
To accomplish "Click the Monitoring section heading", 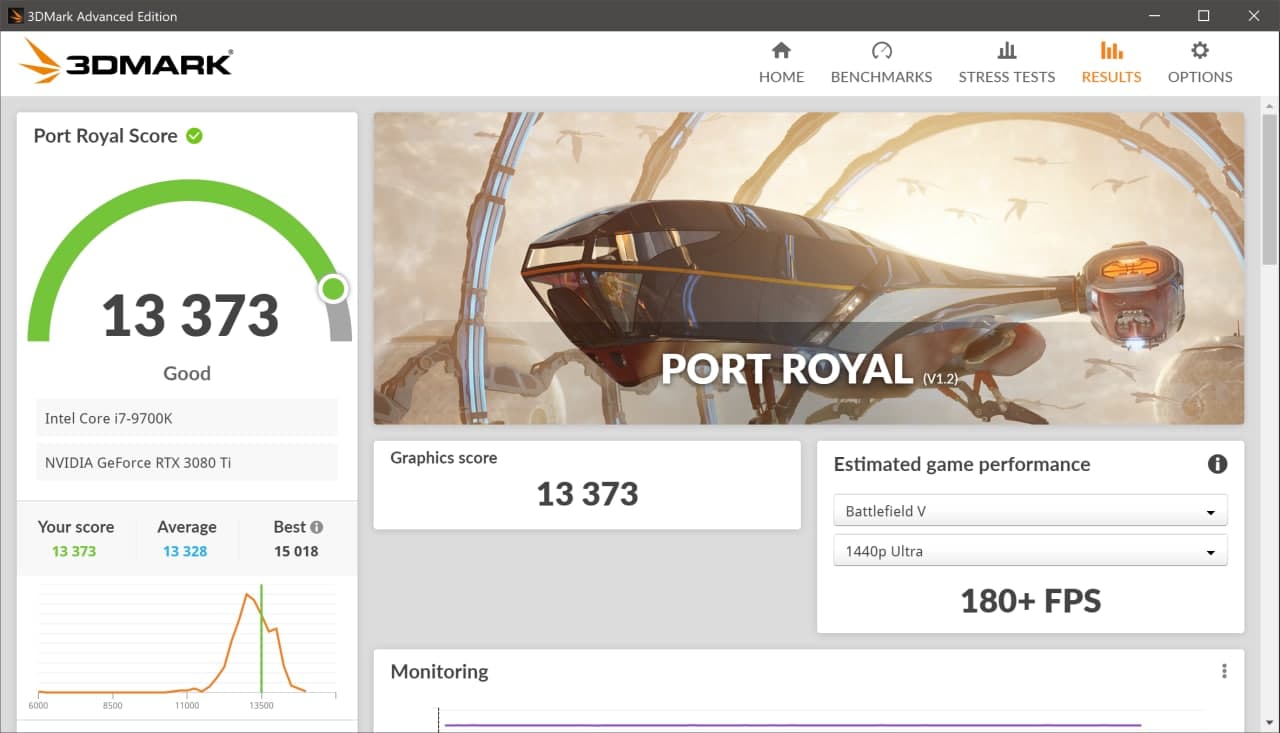I will pyautogui.click(x=439, y=672).
